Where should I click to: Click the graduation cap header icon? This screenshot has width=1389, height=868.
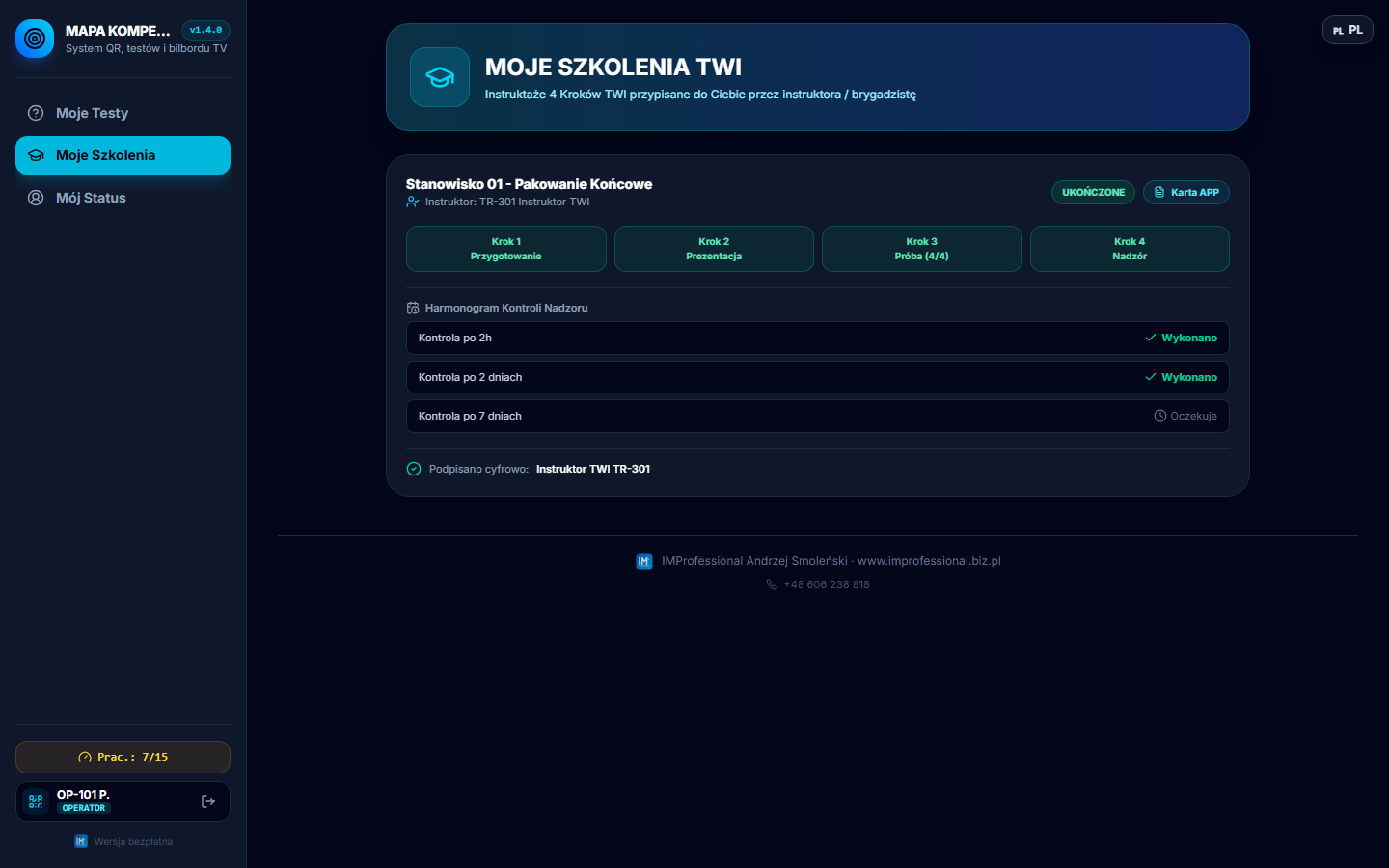click(440, 77)
